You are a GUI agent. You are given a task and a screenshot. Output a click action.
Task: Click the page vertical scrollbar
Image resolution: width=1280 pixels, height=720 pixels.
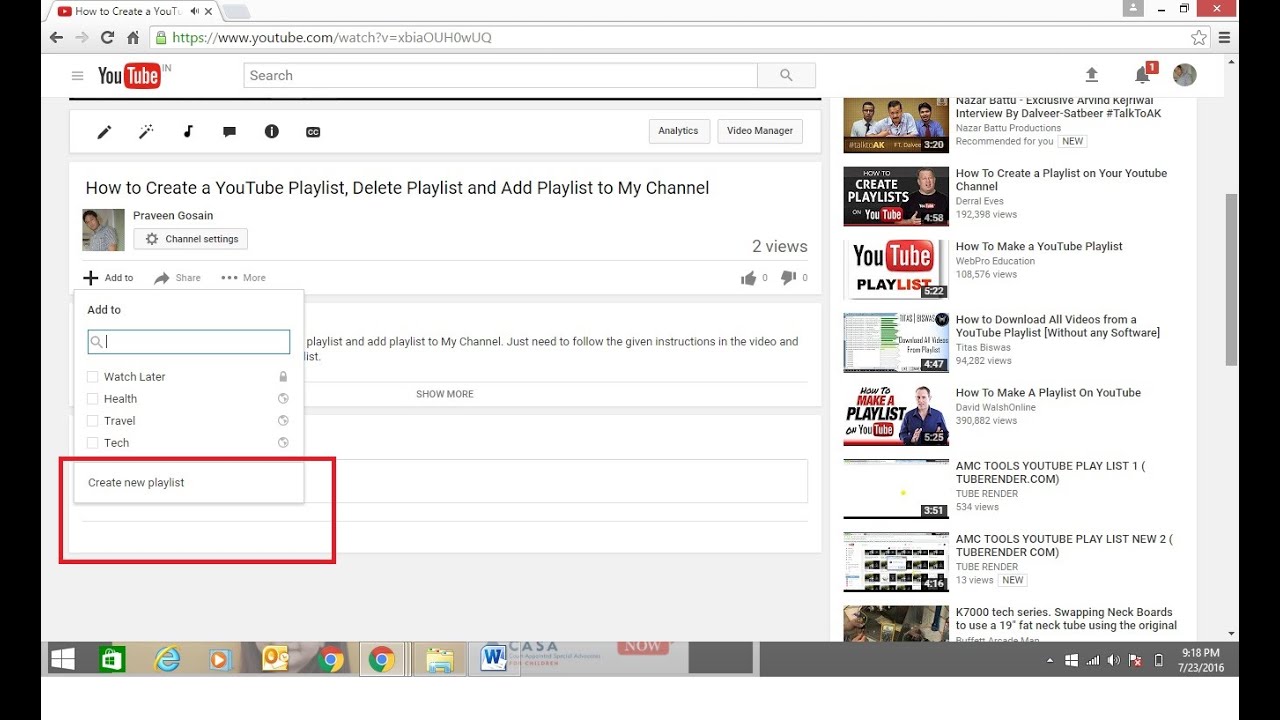[x=1232, y=280]
